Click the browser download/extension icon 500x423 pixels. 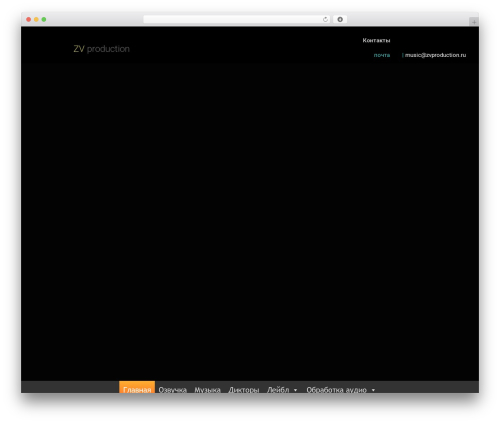pos(340,19)
